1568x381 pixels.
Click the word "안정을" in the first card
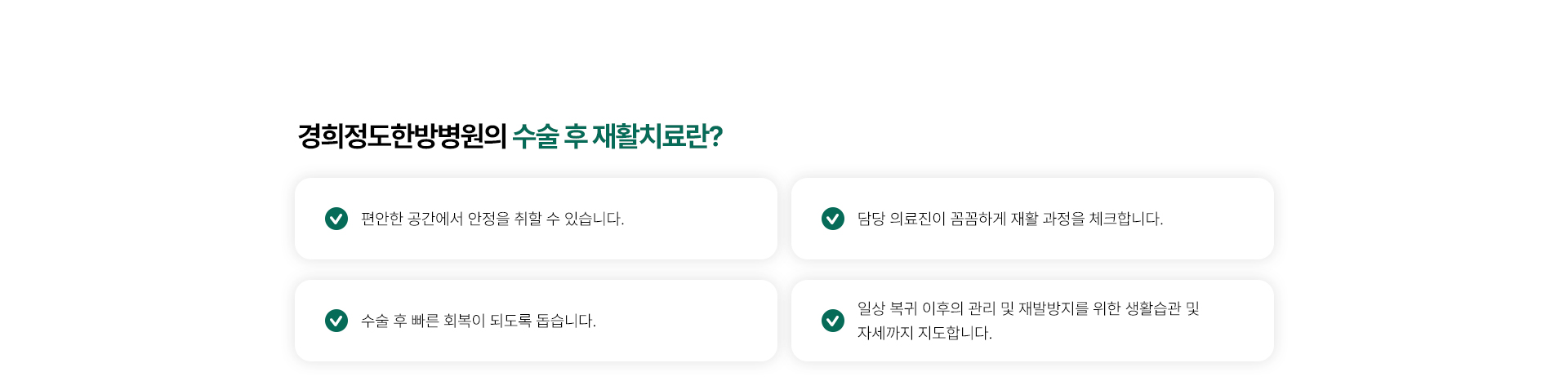click(488, 219)
